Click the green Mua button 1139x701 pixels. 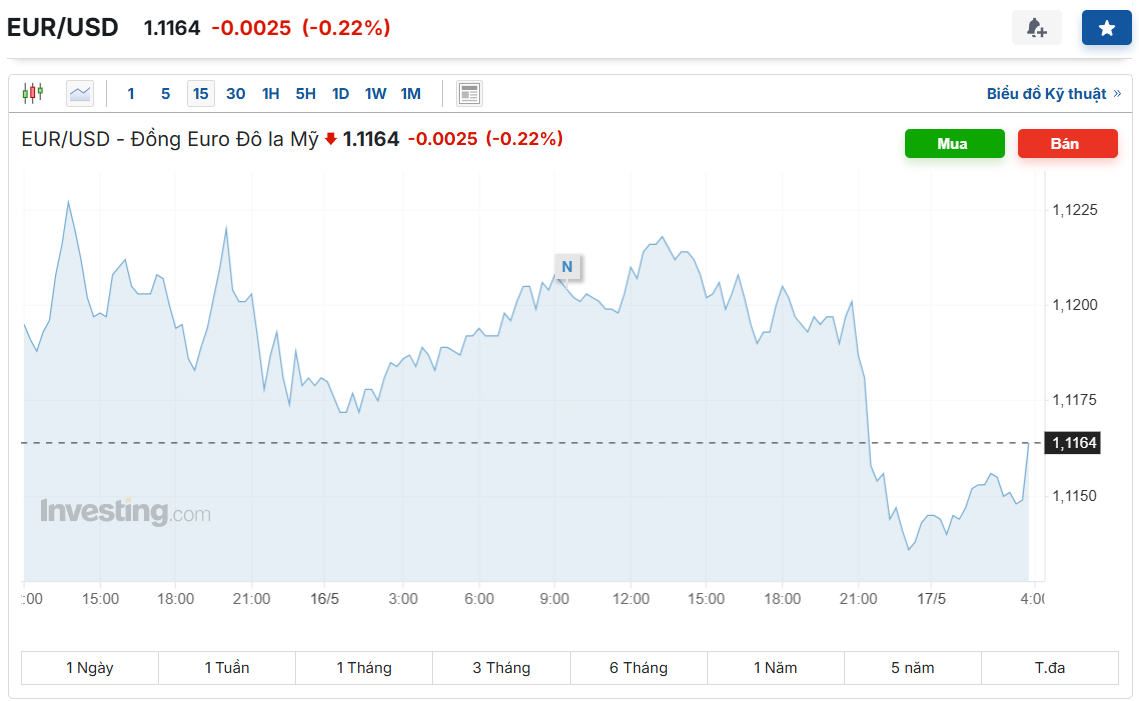pyautogui.click(x=954, y=144)
